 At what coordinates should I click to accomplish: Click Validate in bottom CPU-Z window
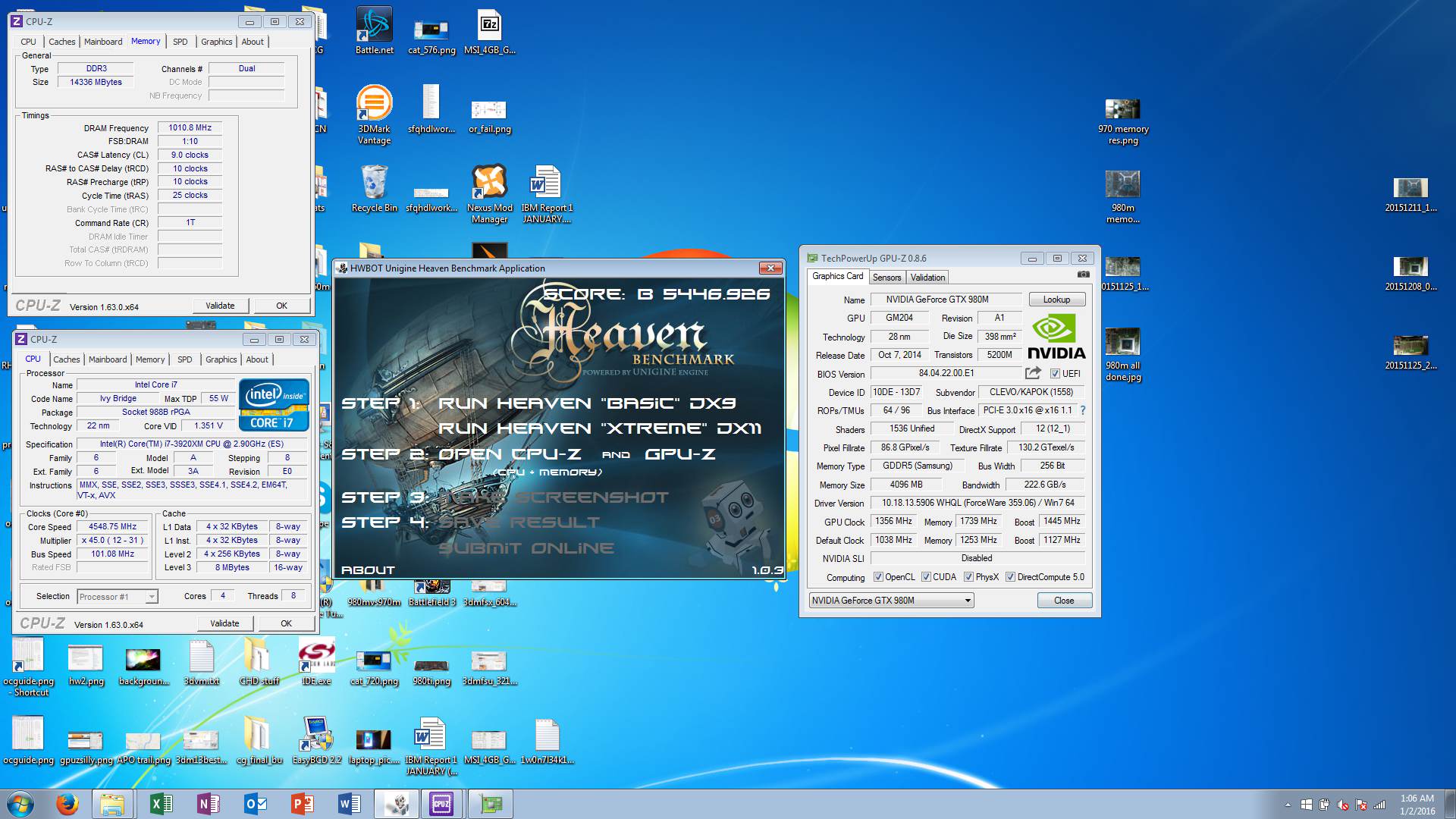pyautogui.click(x=224, y=623)
